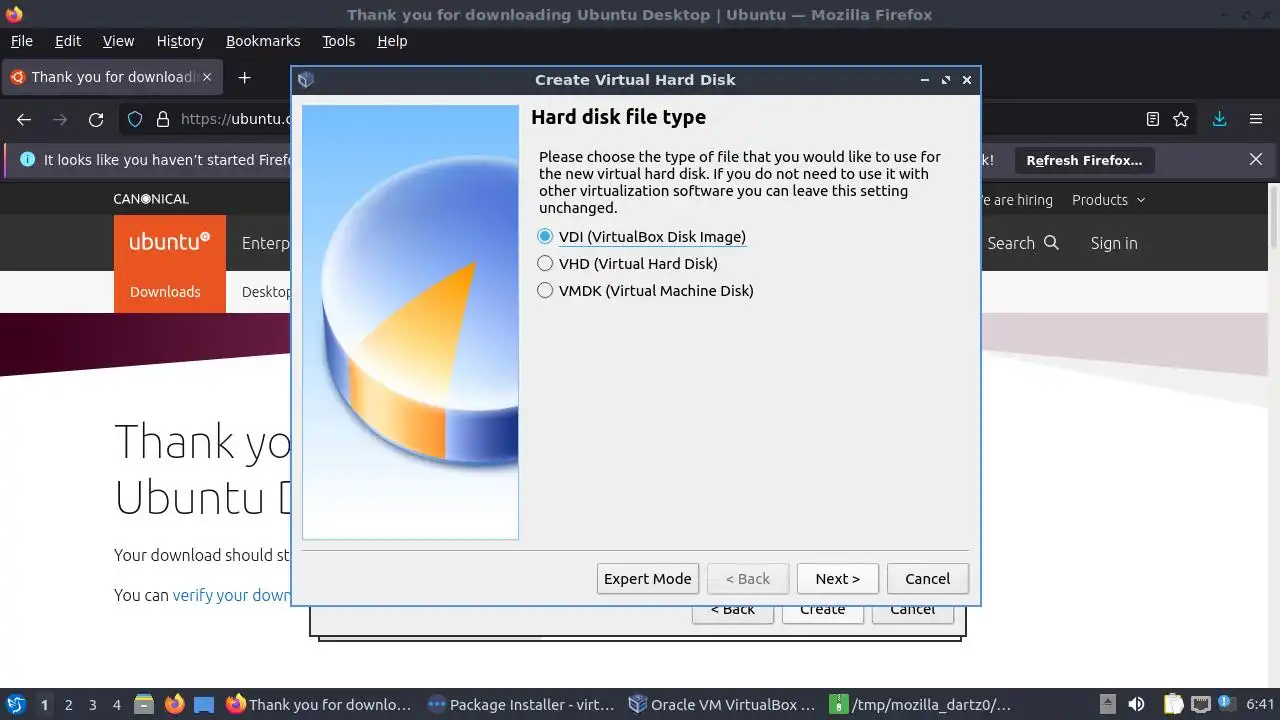The image size is (1280, 720).
Task: Select the VHD (Virtual Hard Disk) option
Action: pyautogui.click(x=628, y=264)
